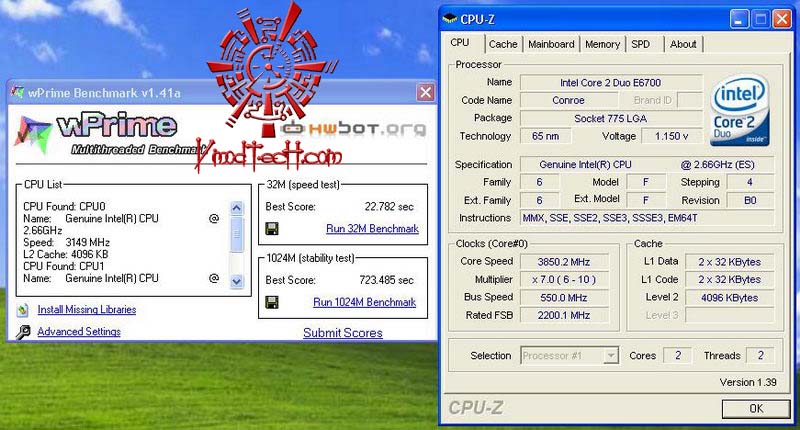Click the empty Brand ID field
Viewport: 800px width, 430px height.
point(690,100)
